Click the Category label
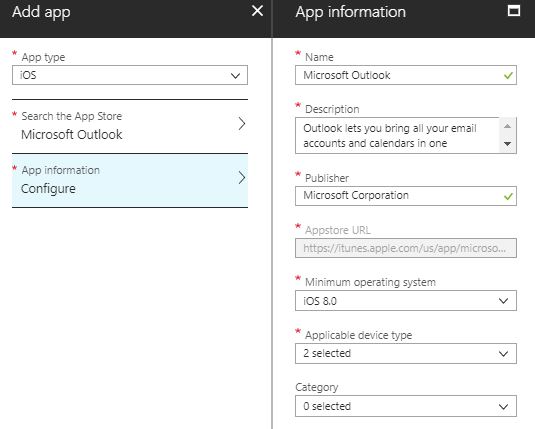Image resolution: width=535 pixels, height=429 pixels. tap(317, 387)
